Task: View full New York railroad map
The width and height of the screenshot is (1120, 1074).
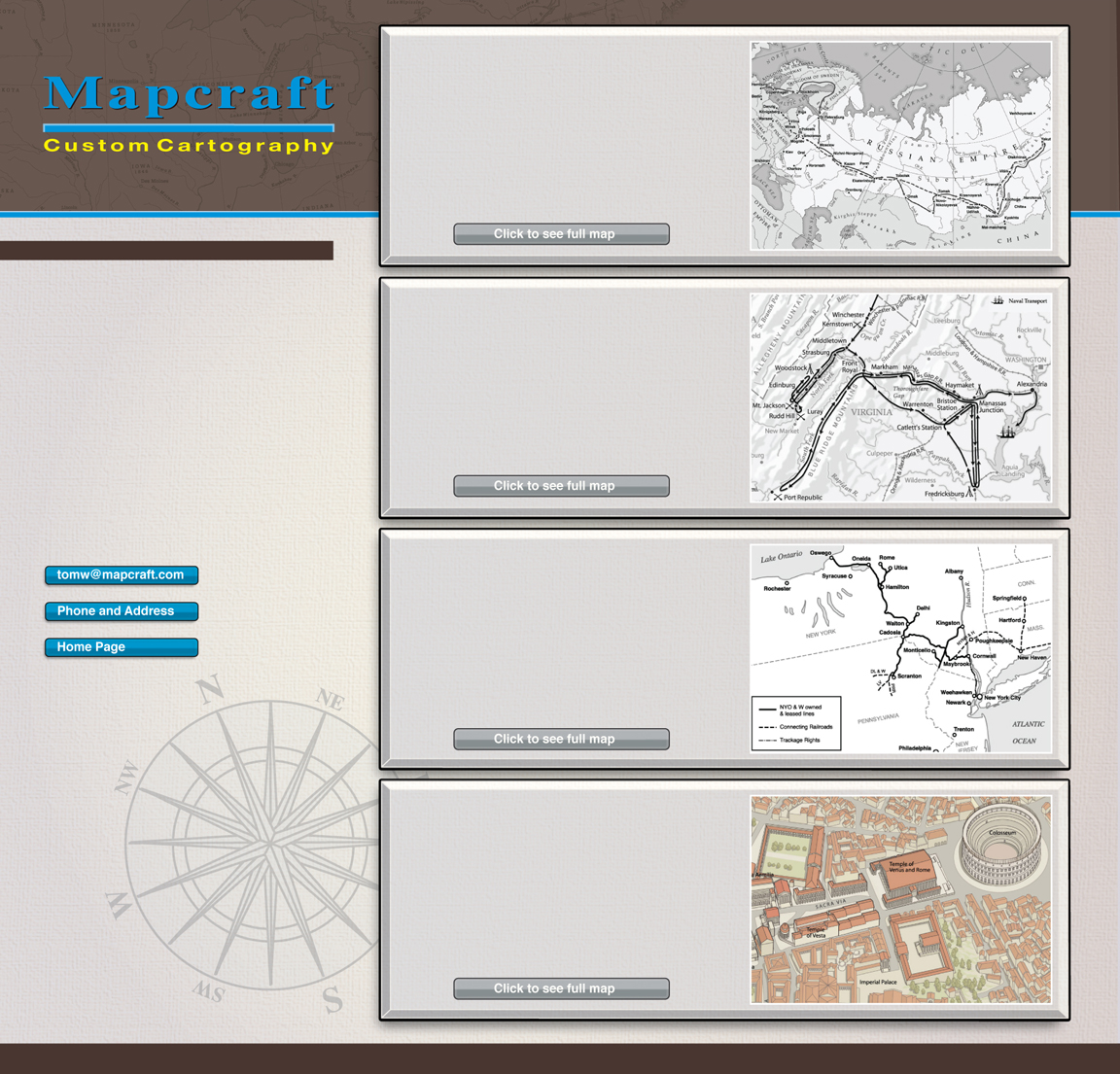Action: click(561, 740)
